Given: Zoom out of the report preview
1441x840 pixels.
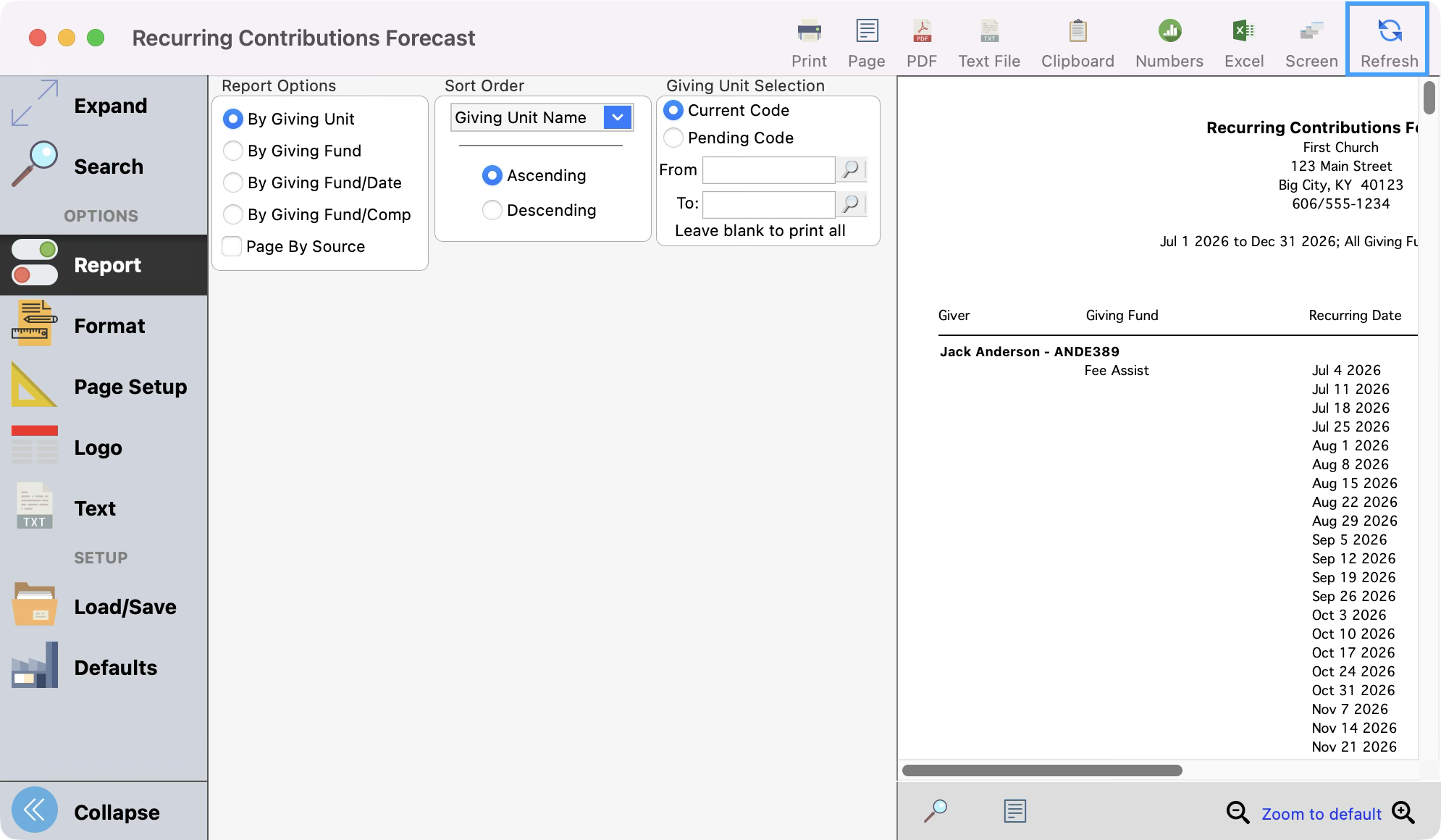Looking at the screenshot, I should [x=1238, y=812].
